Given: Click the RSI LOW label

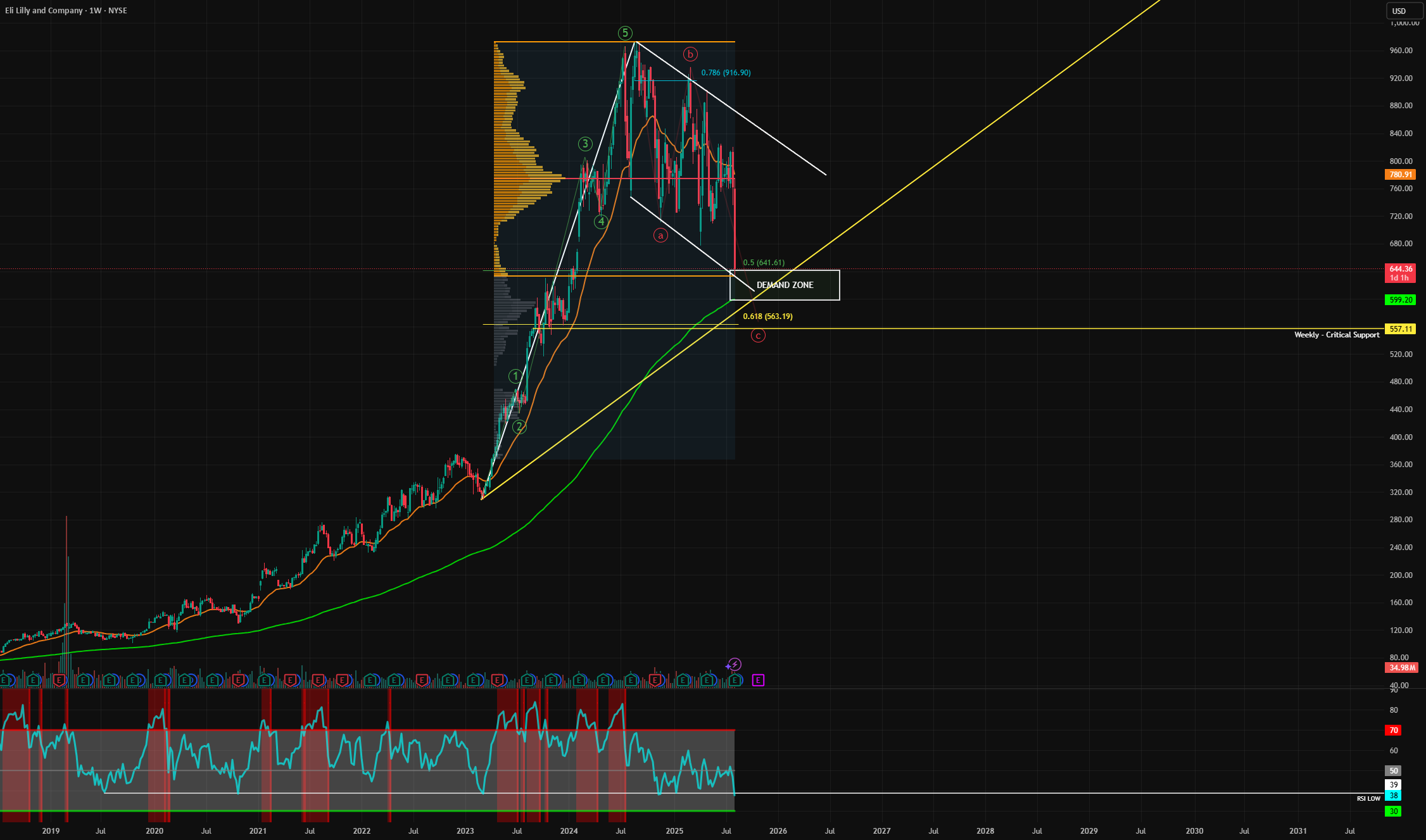Looking at the screenshot, I should 1368,799.
